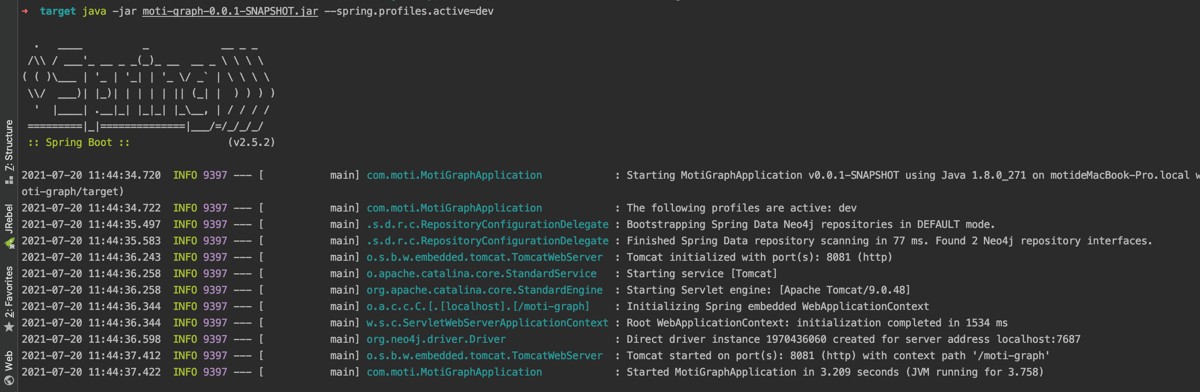This screenshot has height=392, width=1200.
Task: Click the 'target' directory name in prompt
Action: click(57, 10)
